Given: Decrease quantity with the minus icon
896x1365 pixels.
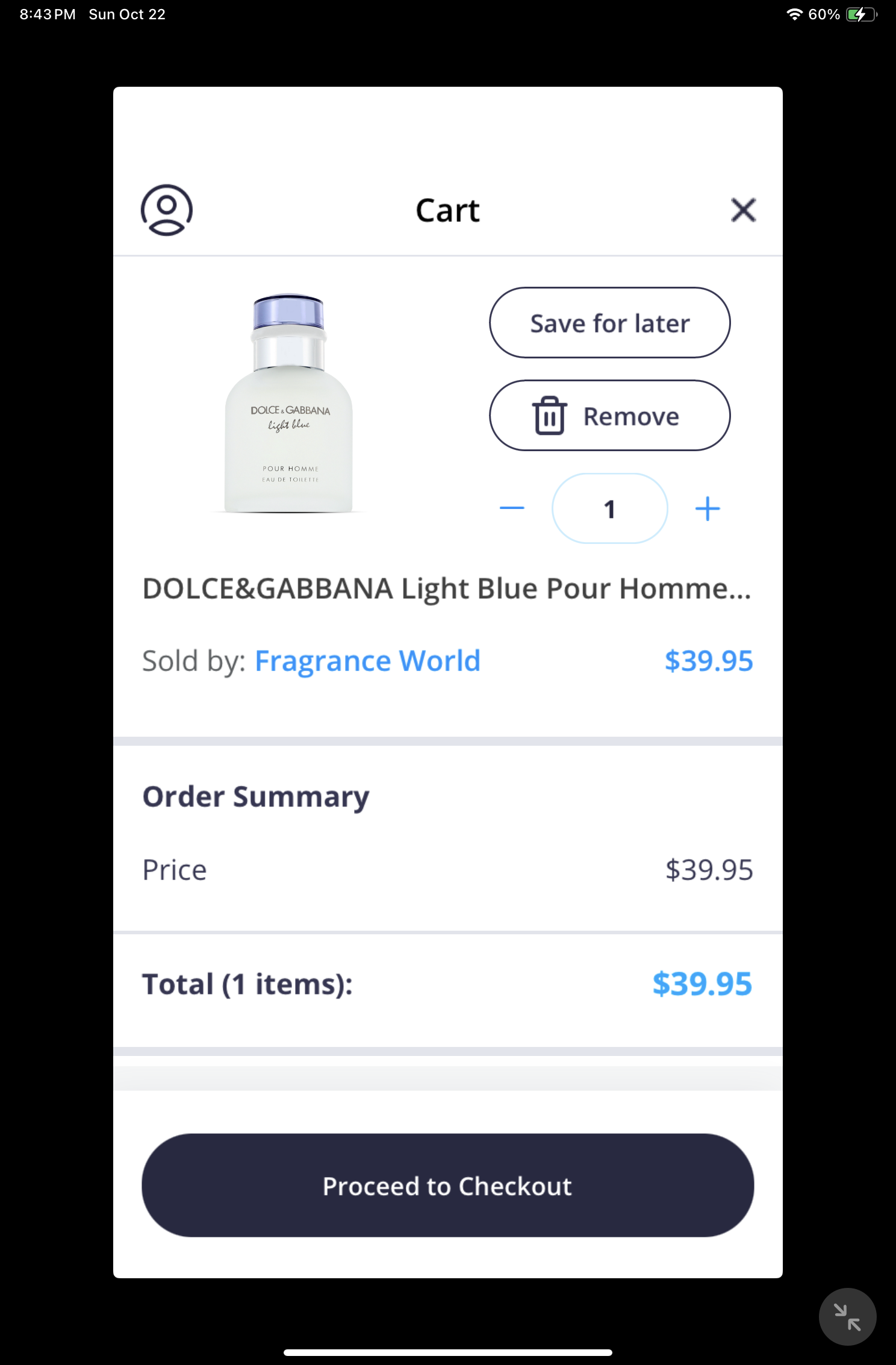Looking at the screenshot, I should click(512, 508).
